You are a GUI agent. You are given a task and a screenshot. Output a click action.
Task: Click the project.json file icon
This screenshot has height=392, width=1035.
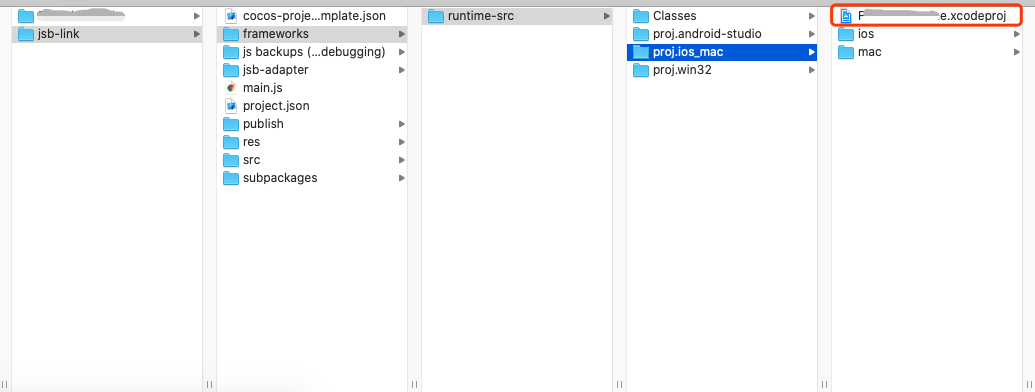click(231, 106)
